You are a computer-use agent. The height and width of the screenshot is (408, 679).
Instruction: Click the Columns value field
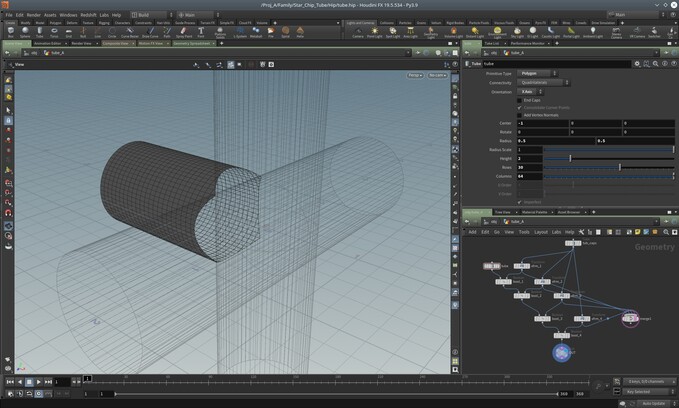click(x=530, y=176)
